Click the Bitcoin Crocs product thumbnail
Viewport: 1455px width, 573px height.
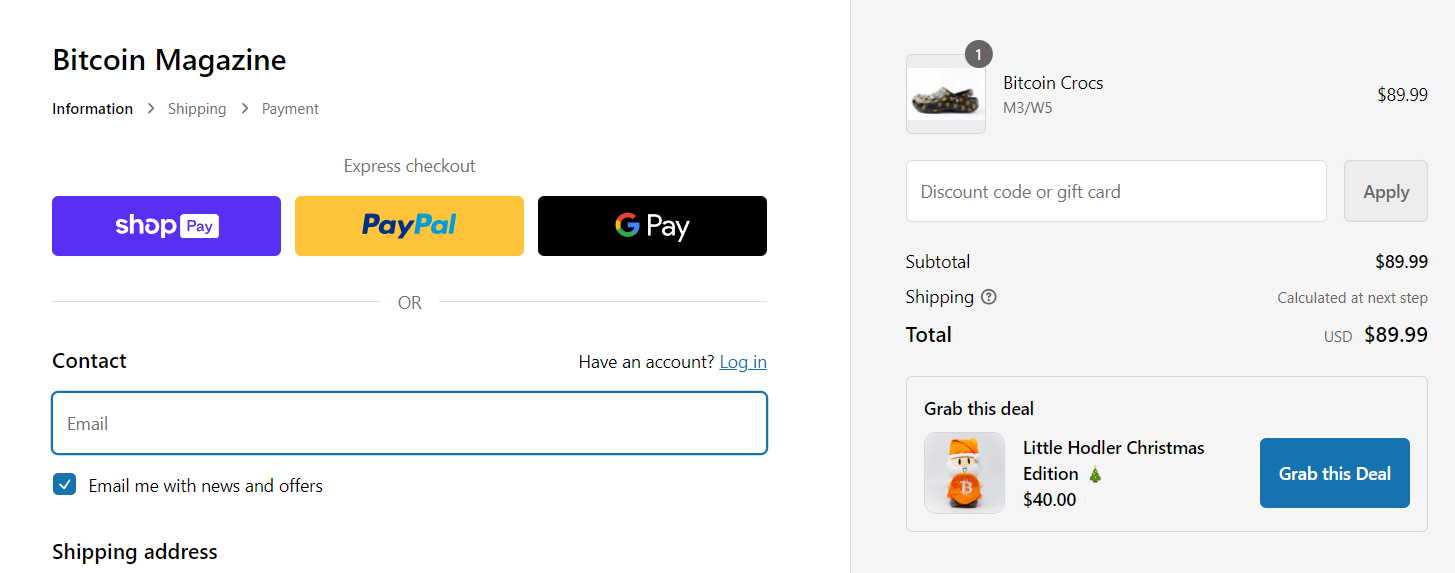click(945, 95)
